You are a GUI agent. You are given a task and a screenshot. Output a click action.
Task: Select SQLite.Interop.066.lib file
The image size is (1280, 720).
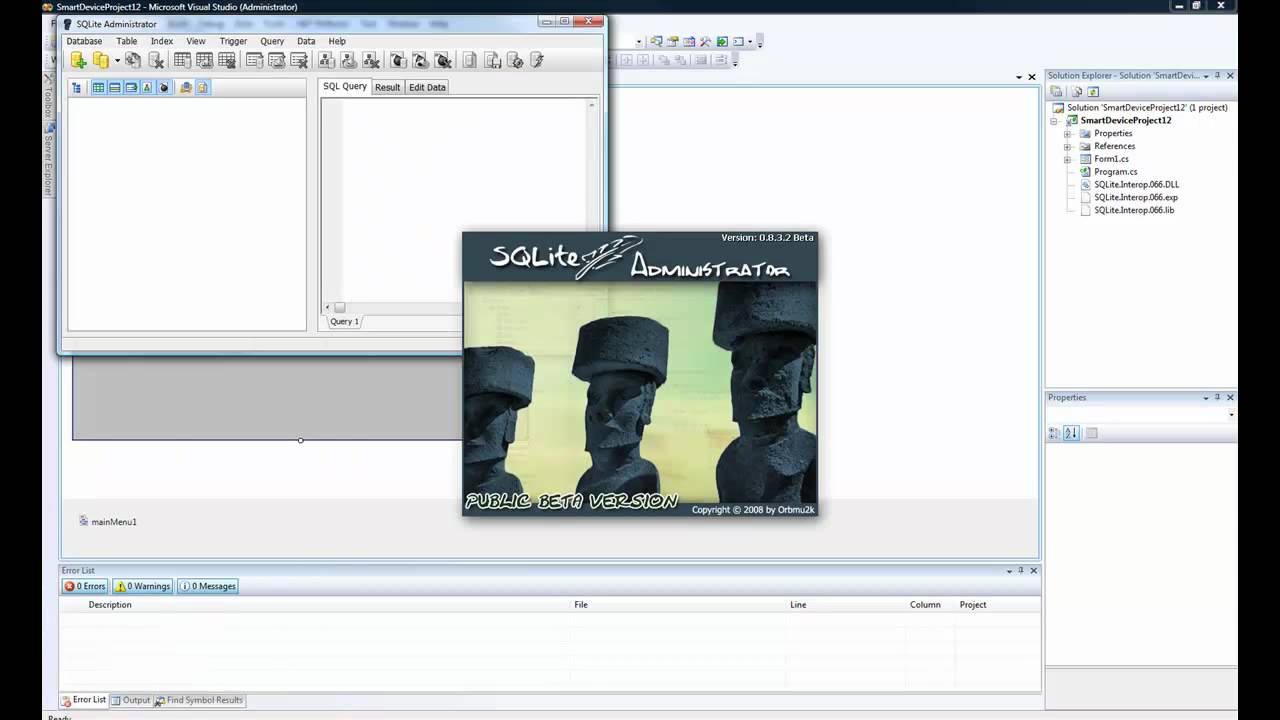tap(1134, 211)
